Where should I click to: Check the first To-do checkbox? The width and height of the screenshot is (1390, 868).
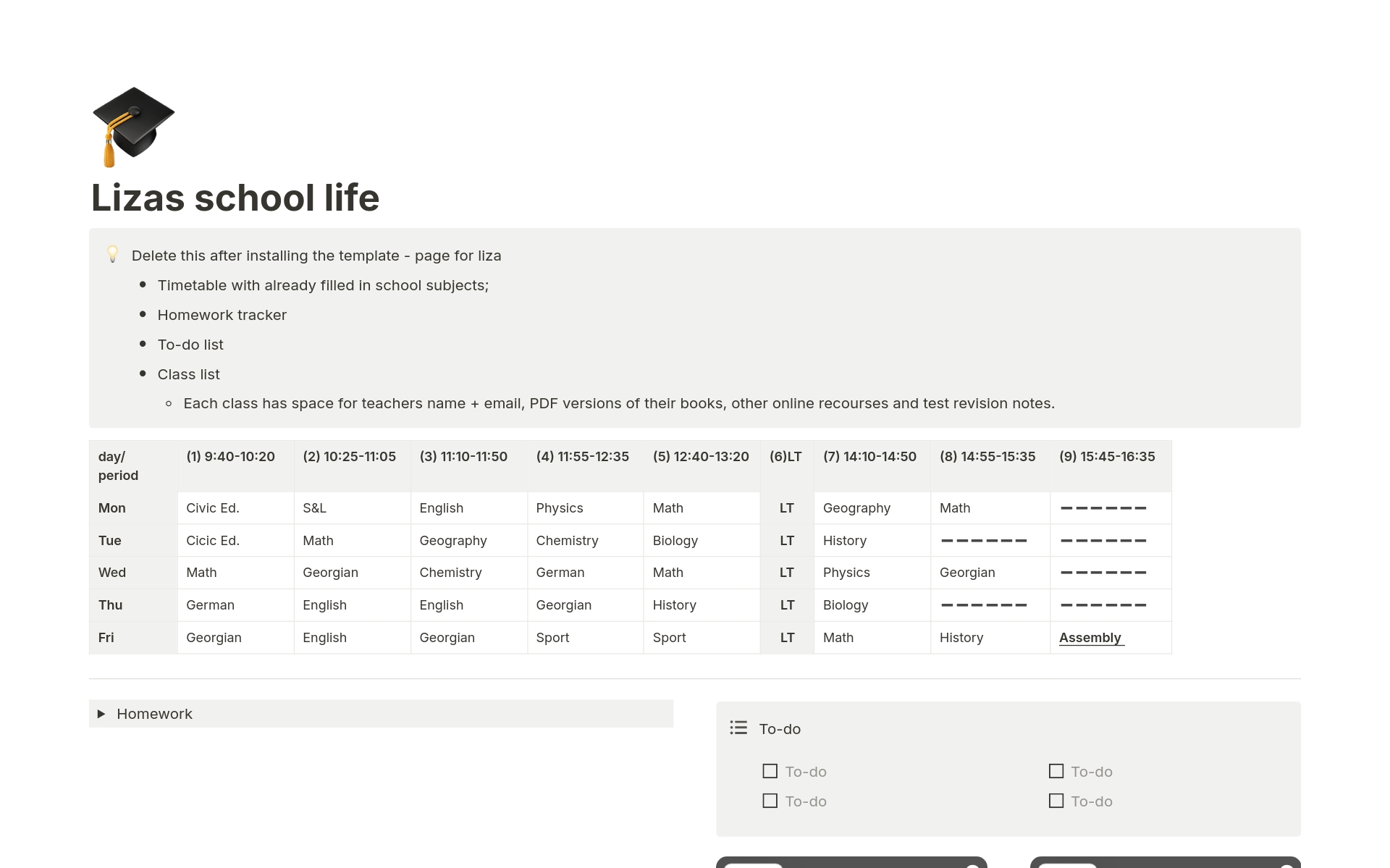click(x=770, y=771)
